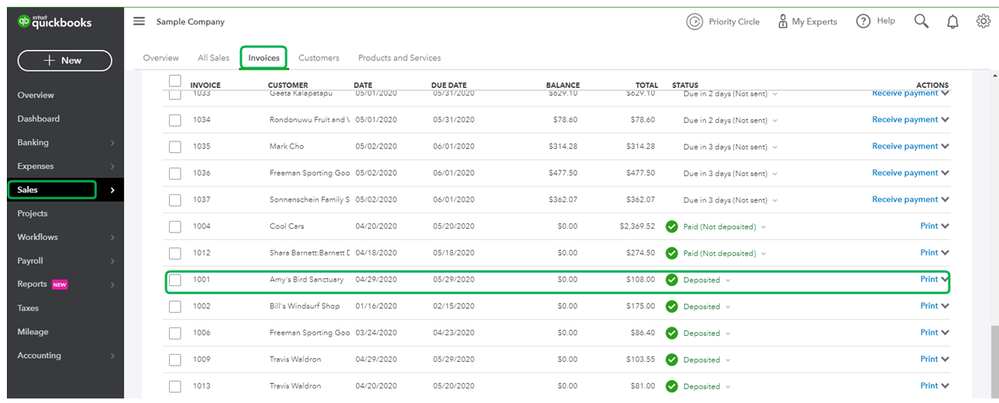999x403 pixels.
Task: Toggle the hamburger navigation menu icon
Action: click(x=139, y=21)
